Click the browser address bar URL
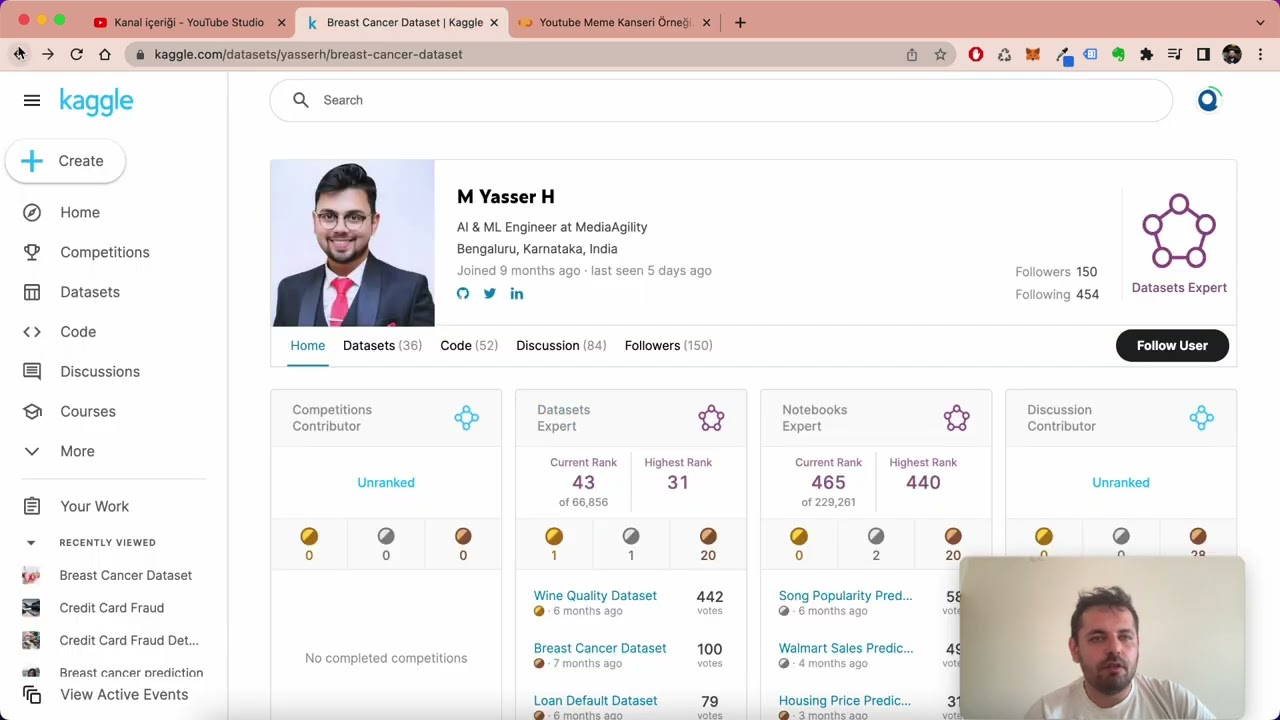The width and height of the screenshot is (1280, 720). coord(308,54)
